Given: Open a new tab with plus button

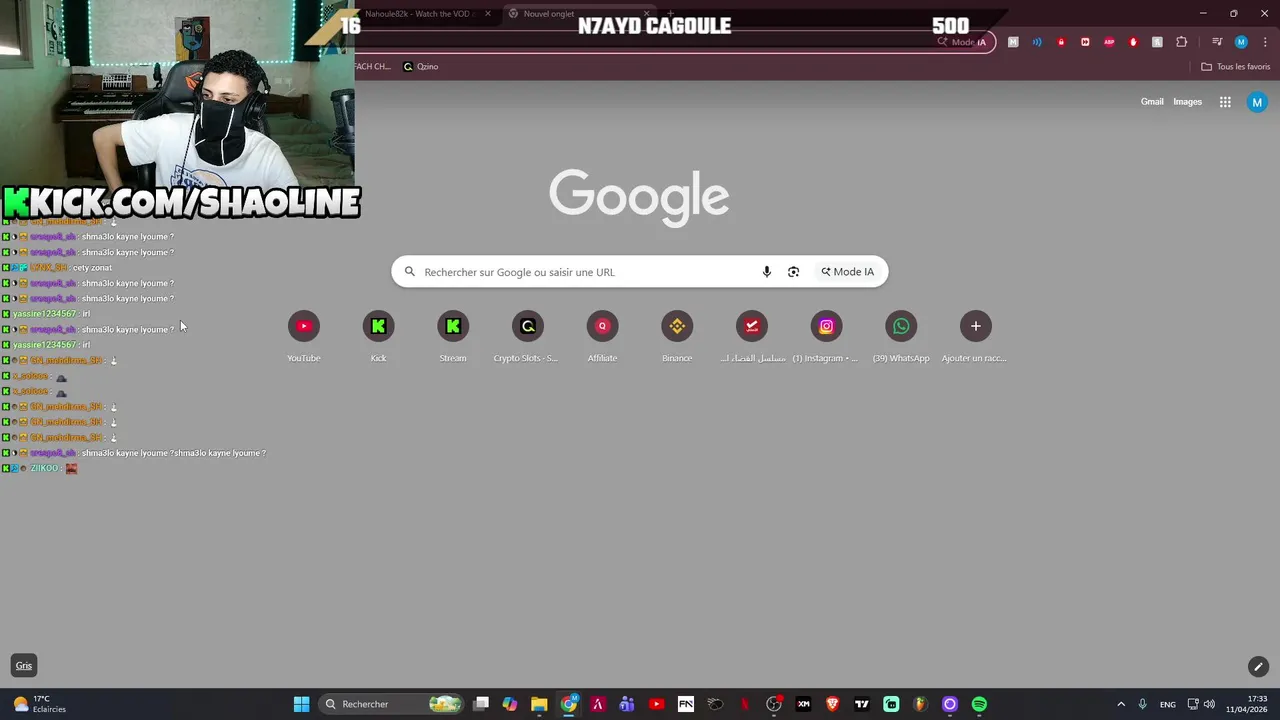Looking at the screenshot, I should click(670, 14).
